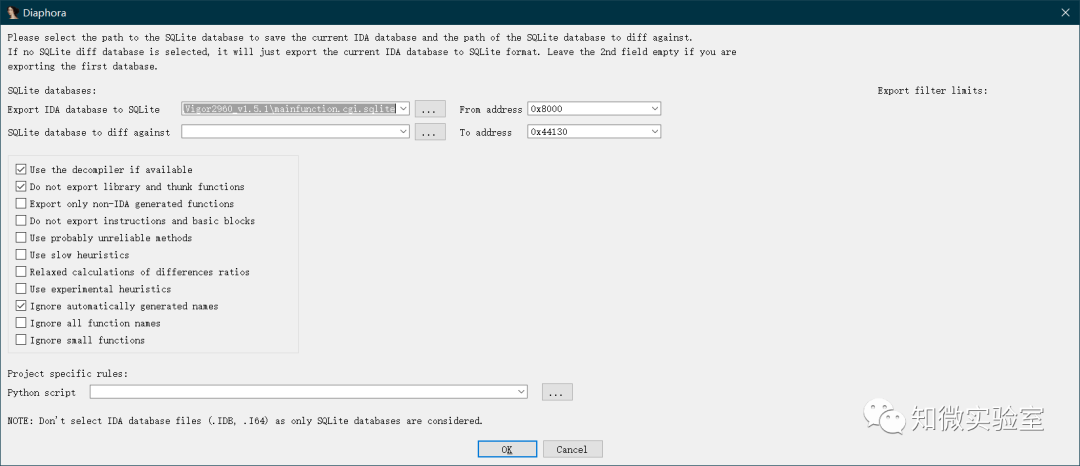Uncheck Ignore automatically generated names

[x=21, y=306]
